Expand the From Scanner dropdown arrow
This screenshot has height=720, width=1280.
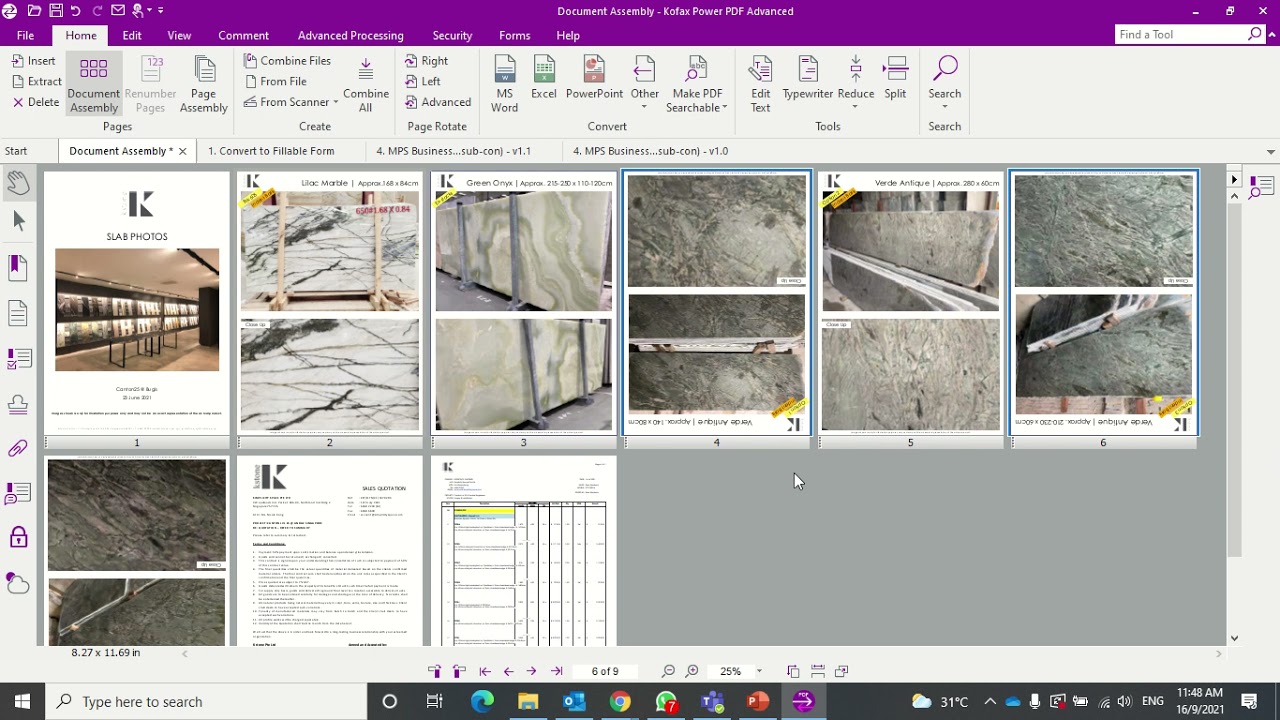coord(337,102)
